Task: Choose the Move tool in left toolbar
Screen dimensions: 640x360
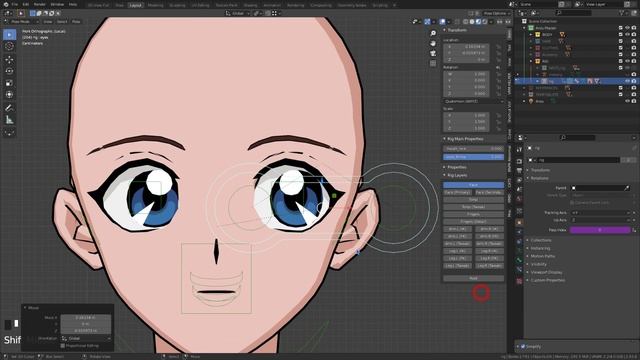Action: click(x=9, y=59)
